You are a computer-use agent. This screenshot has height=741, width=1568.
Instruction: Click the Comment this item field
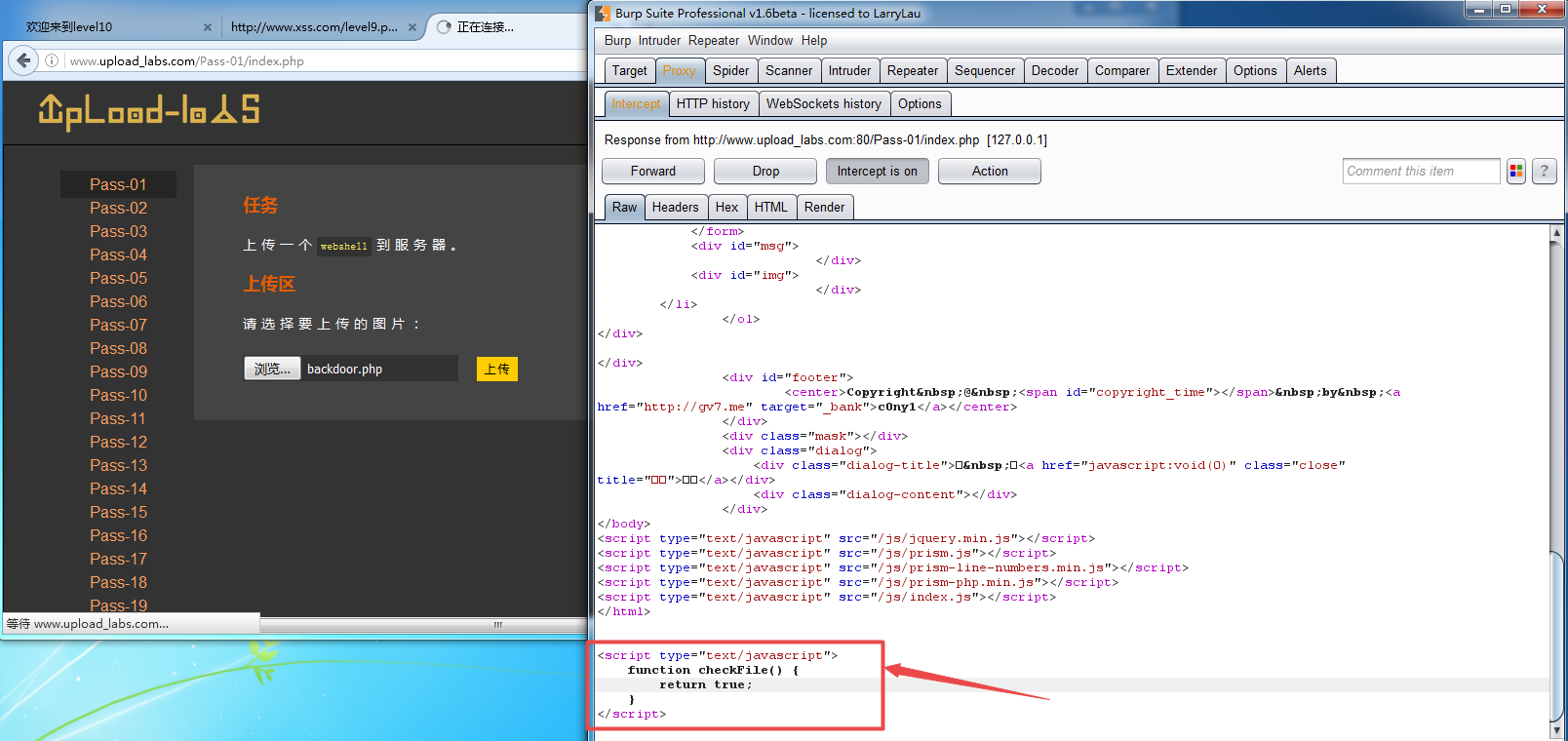(x=1421, y=172)
